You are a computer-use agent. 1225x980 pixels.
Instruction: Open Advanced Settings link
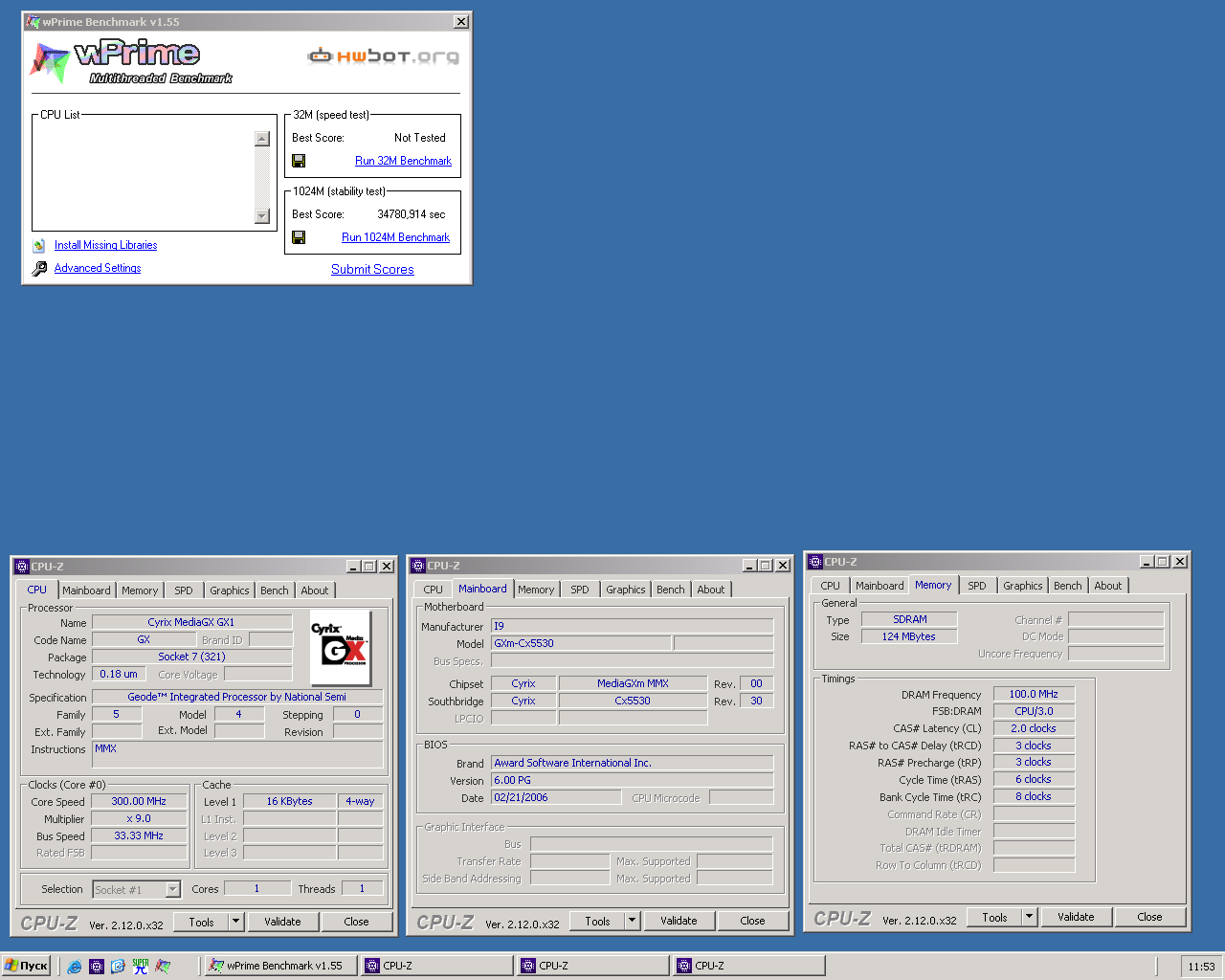click(98, 268)
